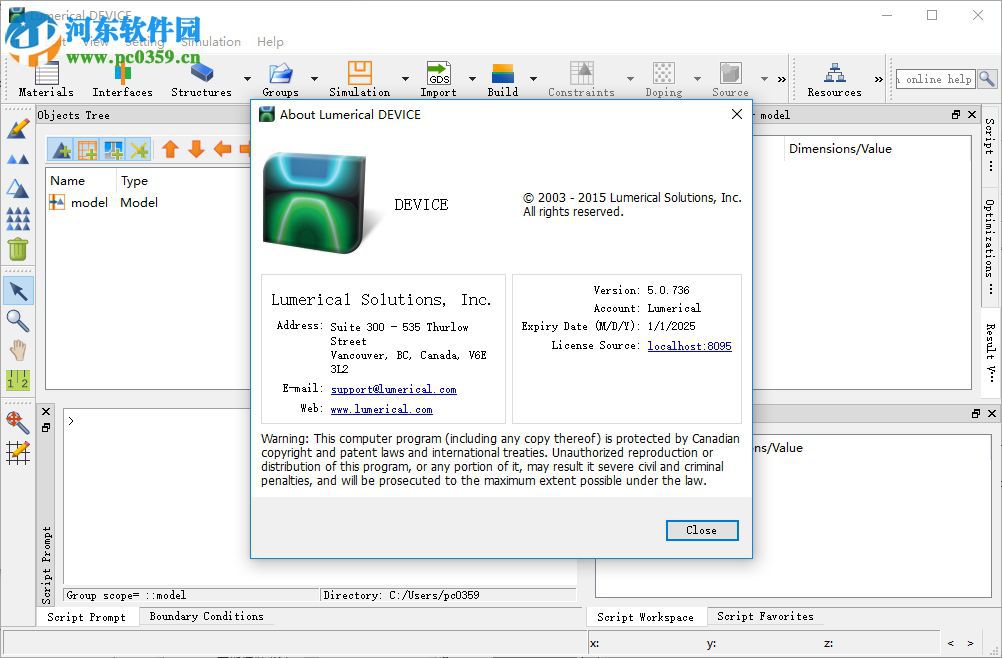The height and width of the screenshot is (658, 1002).
Task: Click the green trash delete icon
Action: tap(18, 249)
